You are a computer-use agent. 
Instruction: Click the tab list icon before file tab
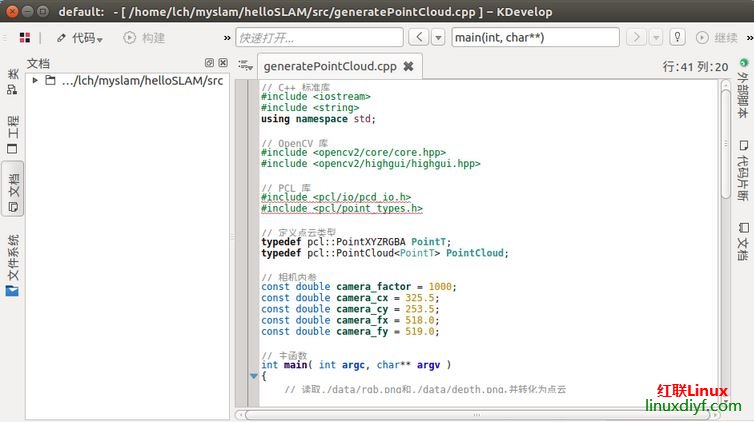[x=244, y=65]
